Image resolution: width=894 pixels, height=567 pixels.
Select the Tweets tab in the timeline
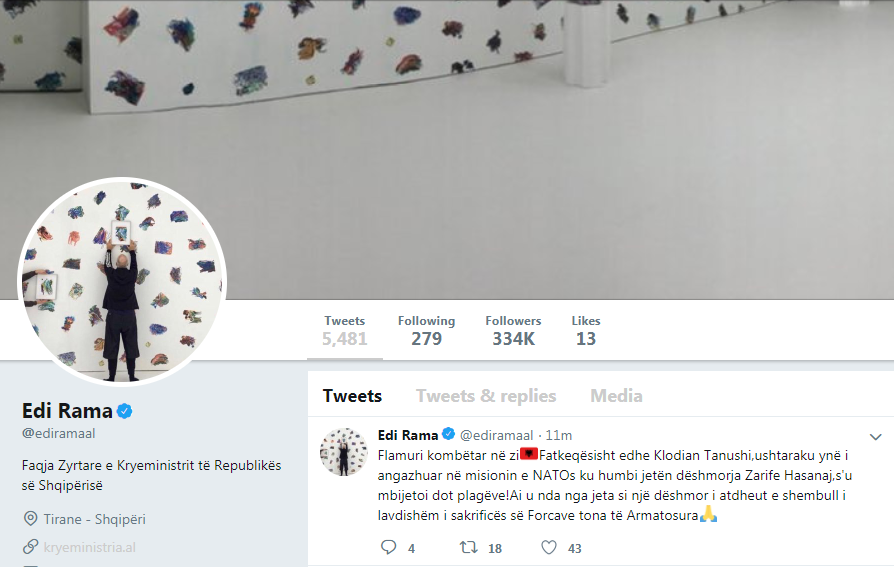click(x=352, y=396)
